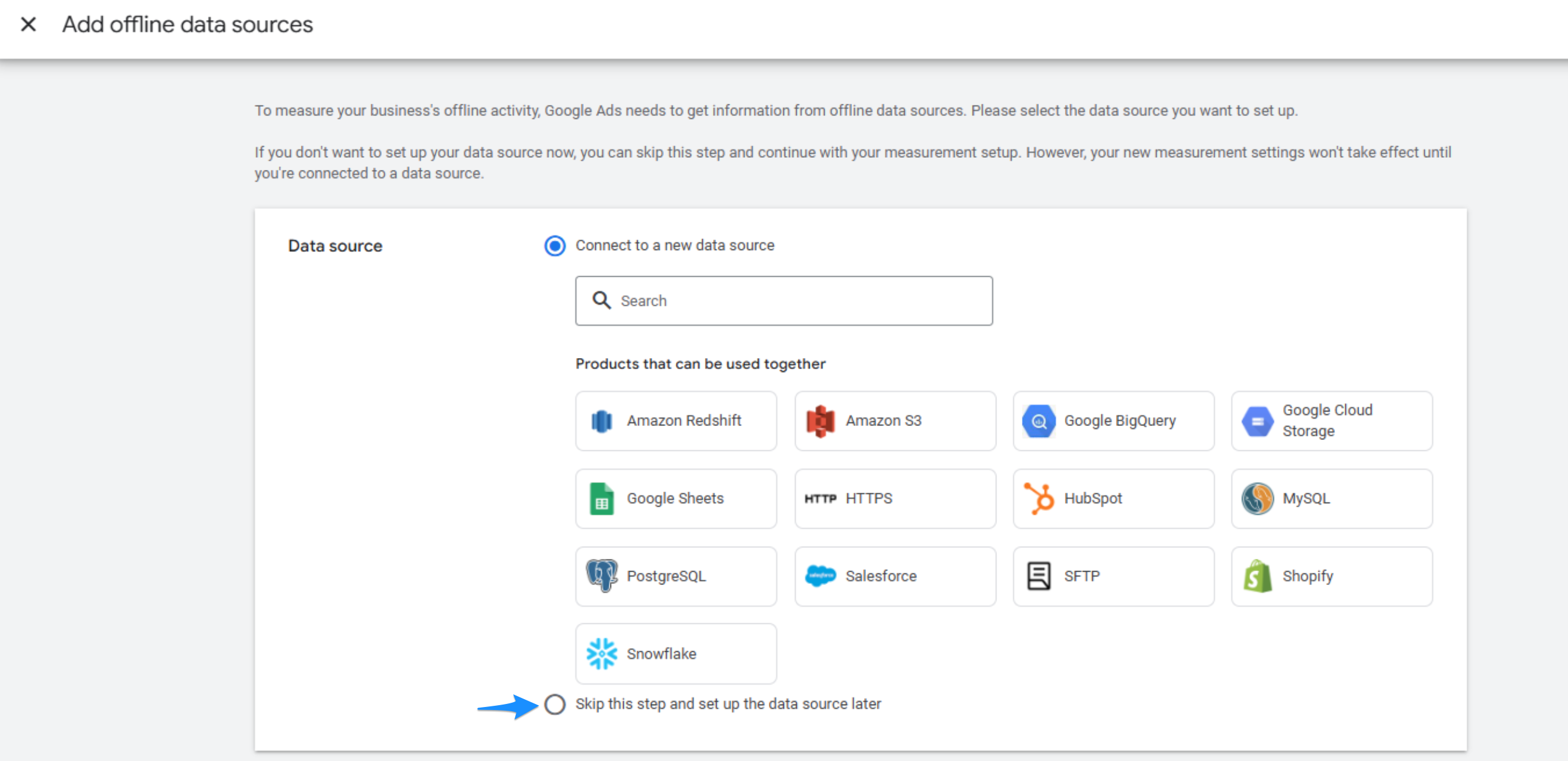The image size is (1568, 761).
Task: Select Skip this step radio button
Action: coord(555,705)
